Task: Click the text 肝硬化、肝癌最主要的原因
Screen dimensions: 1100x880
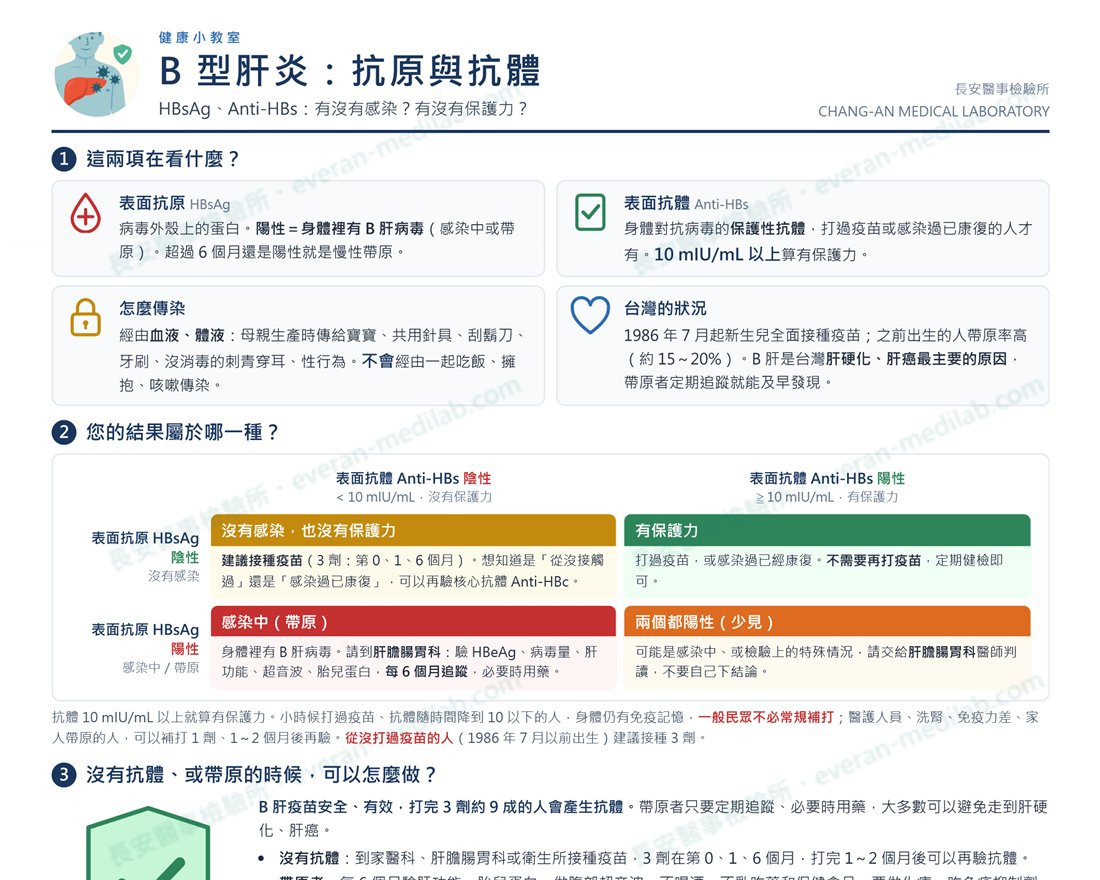Action: tap(916, 359)
